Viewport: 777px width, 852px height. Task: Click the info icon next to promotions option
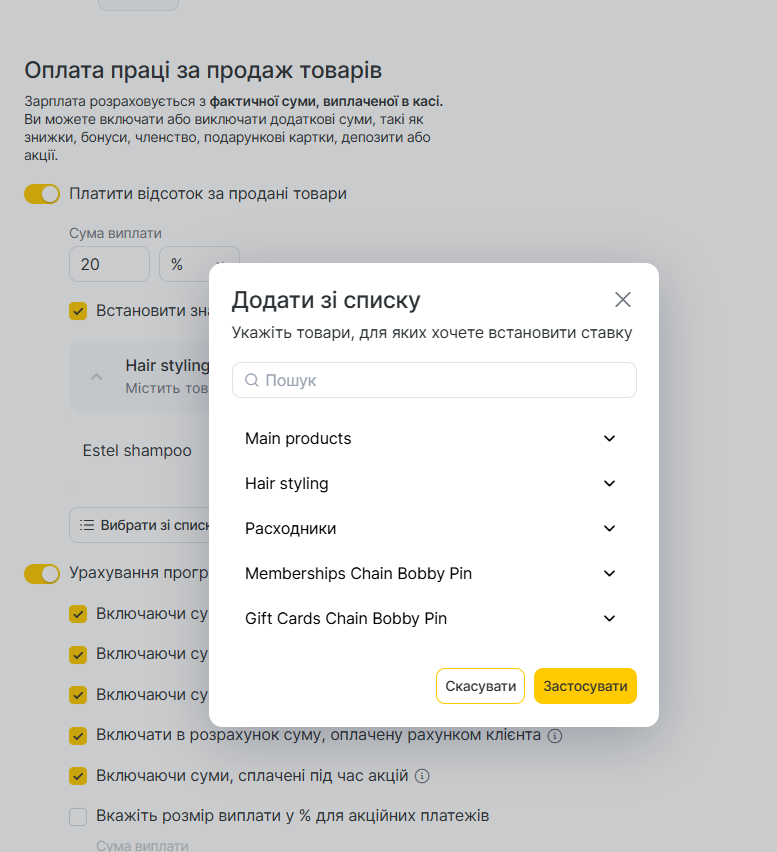click(422, 776)
